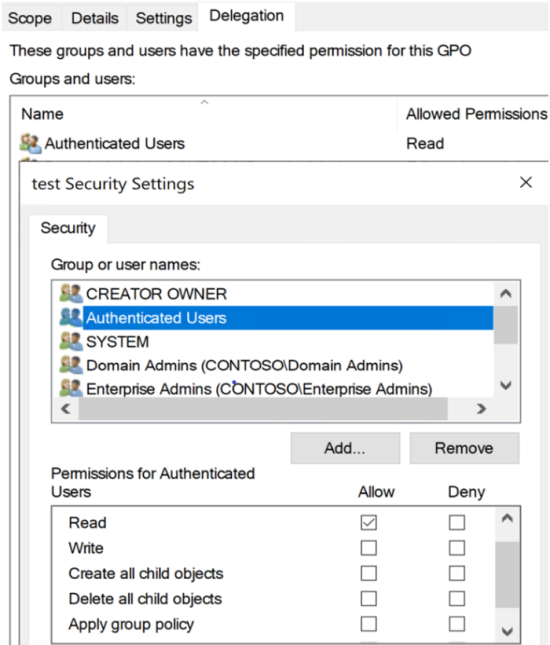Check Deny for Write permission
This screenshot has width=550, height=645.
coord(457,548)
